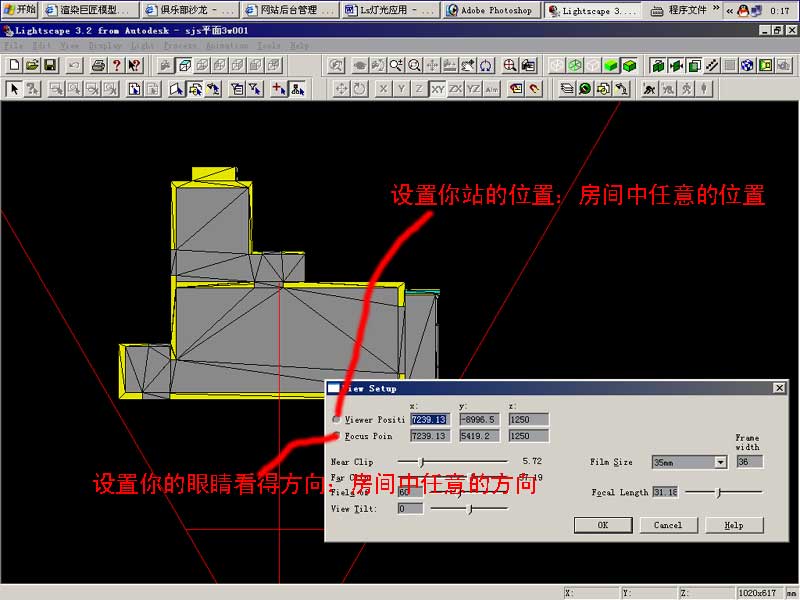Screen dimensions: 800x600
Task: Click the red crosshair zoom extents icon
Action: point(510,65)
